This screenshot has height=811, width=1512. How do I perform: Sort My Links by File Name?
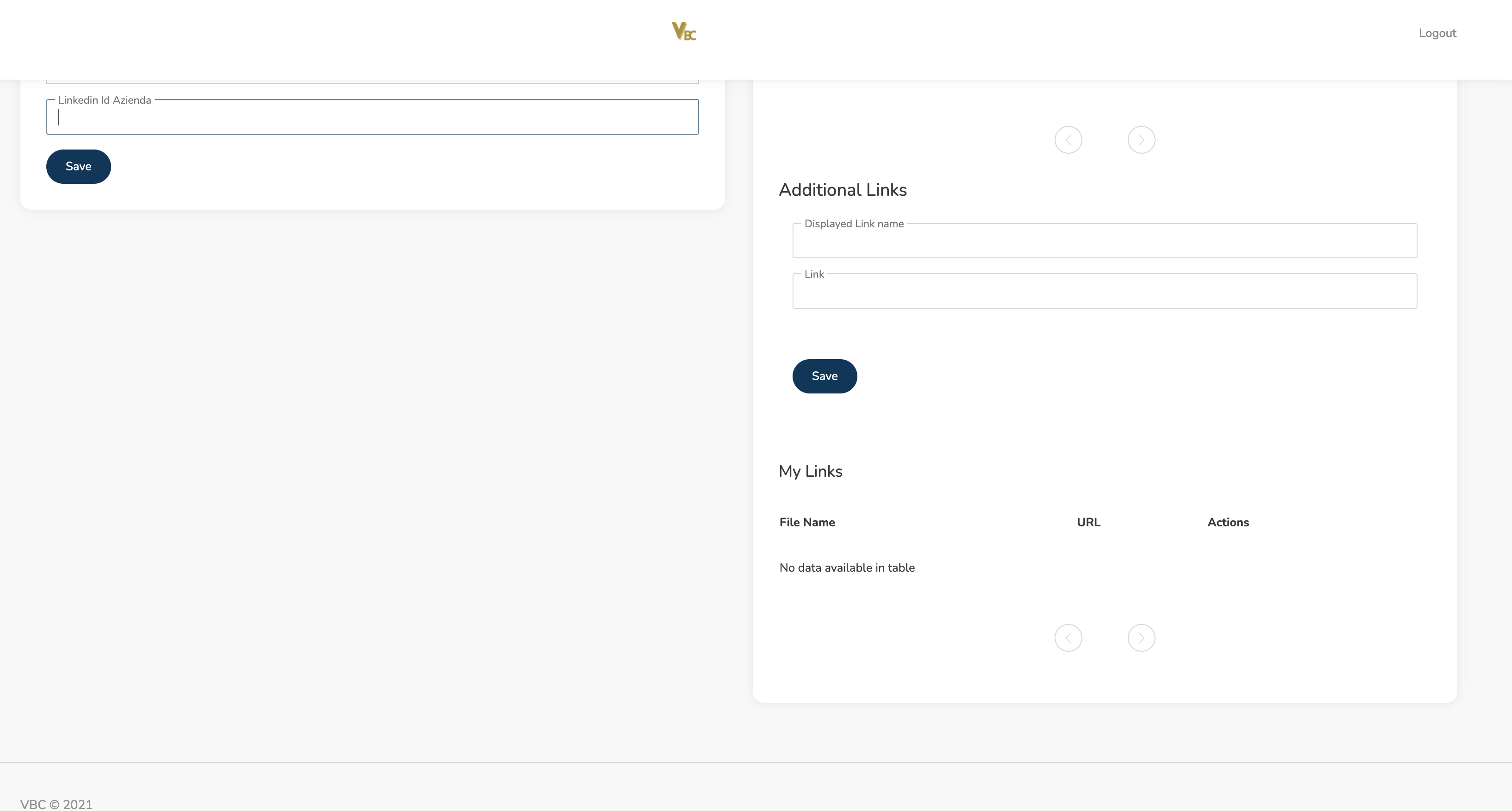(806, 522)
